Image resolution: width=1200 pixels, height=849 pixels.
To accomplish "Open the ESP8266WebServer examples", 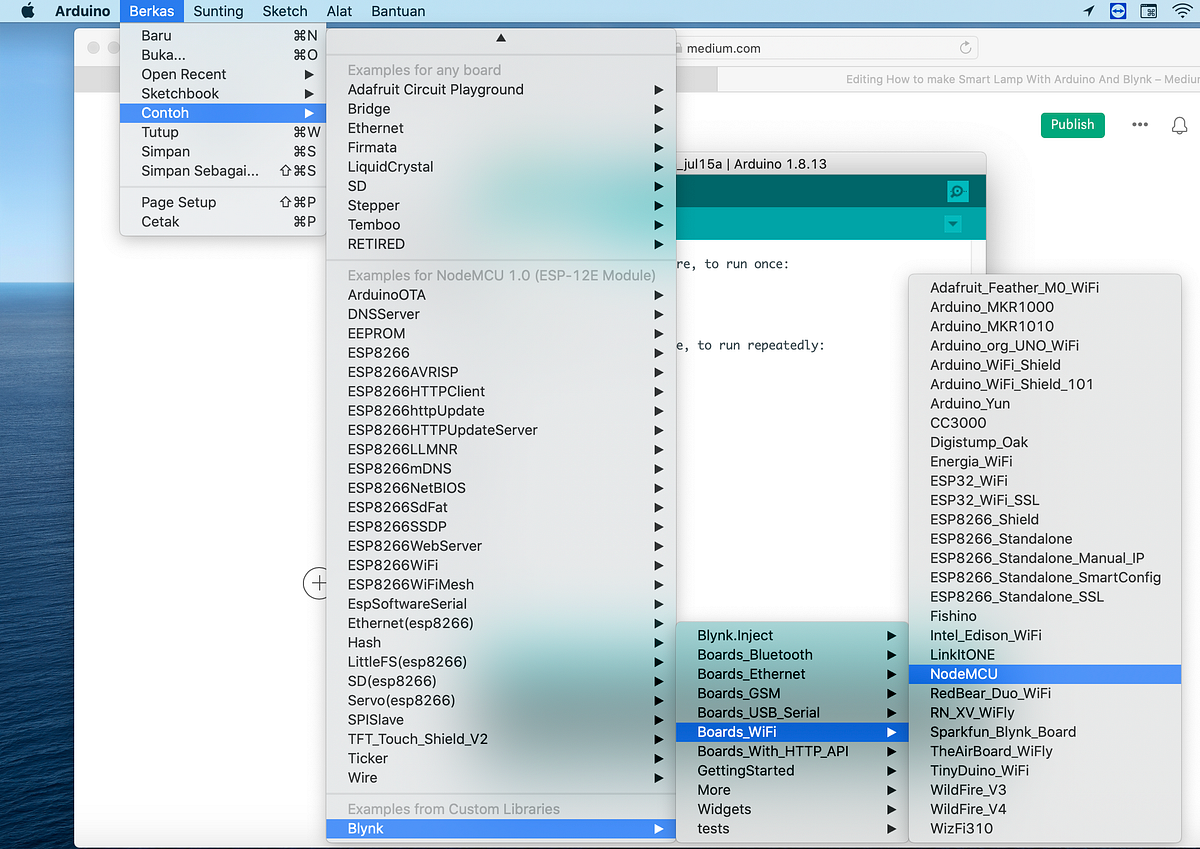I will 501,546.
